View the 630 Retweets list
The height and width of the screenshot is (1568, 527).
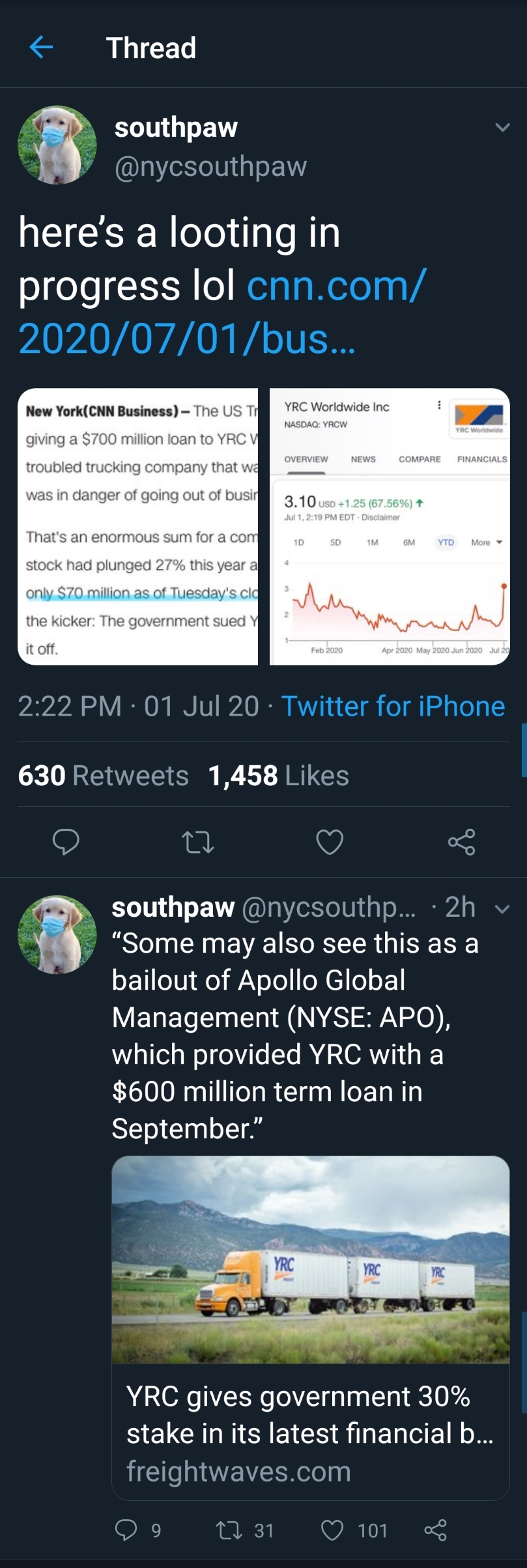103,776
